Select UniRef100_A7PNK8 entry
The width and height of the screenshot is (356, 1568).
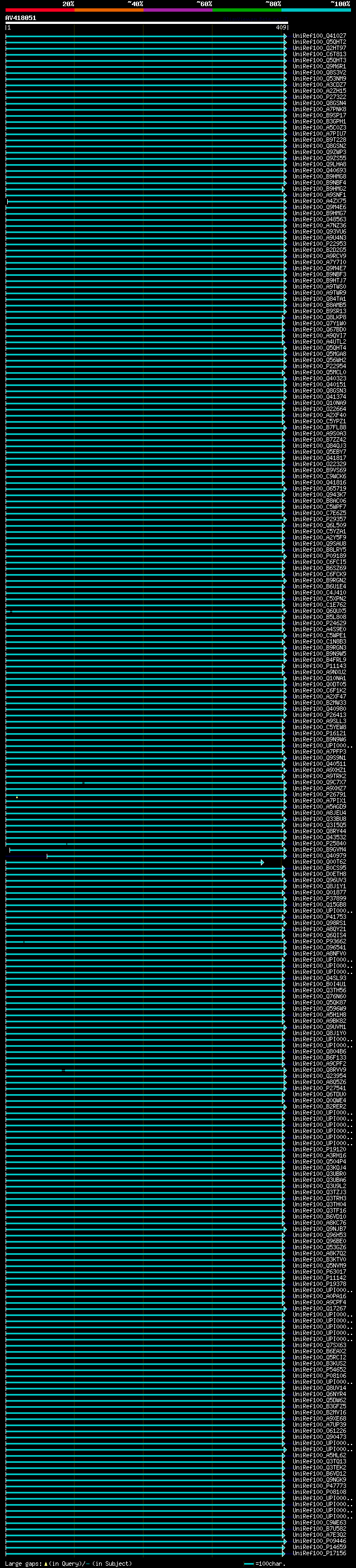pos(319,110)
